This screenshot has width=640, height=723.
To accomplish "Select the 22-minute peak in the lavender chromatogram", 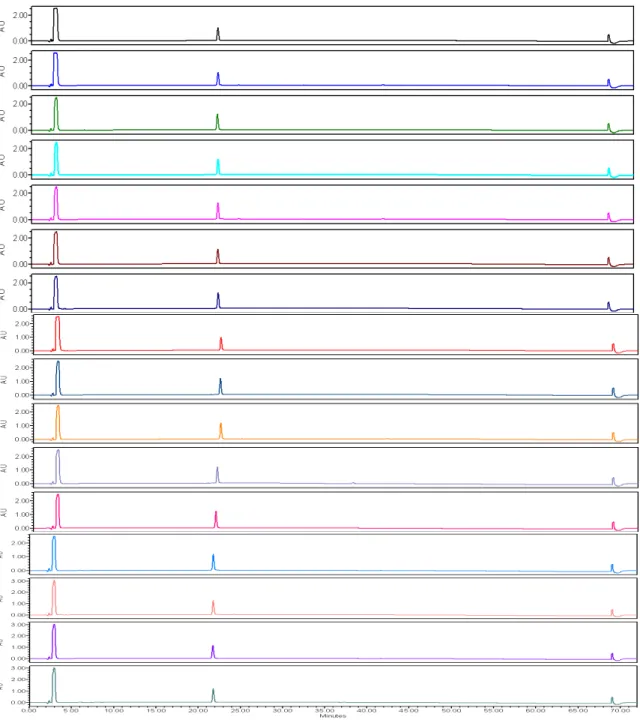I will click(217, 475).
